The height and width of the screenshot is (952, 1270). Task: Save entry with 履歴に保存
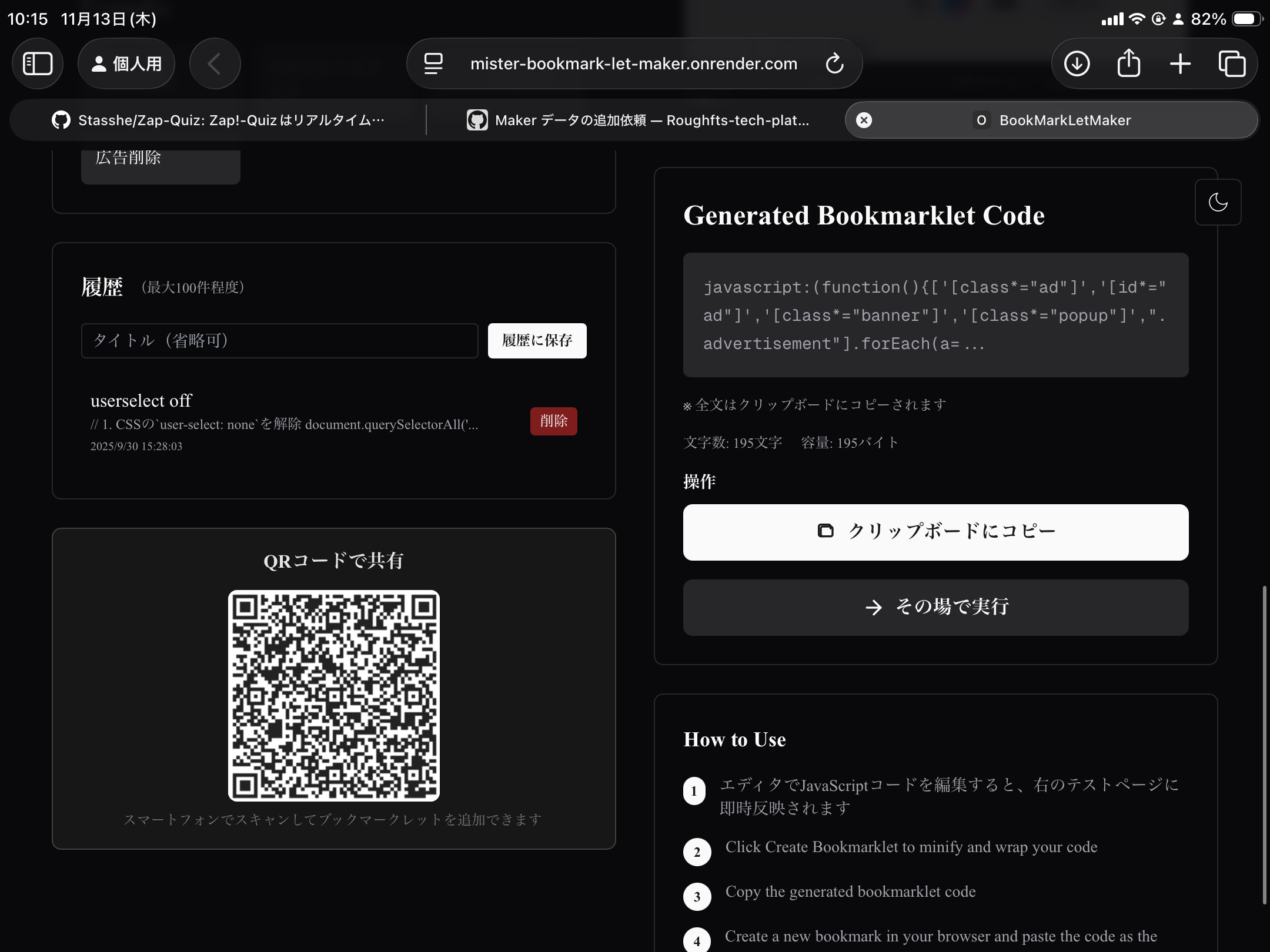536,340
